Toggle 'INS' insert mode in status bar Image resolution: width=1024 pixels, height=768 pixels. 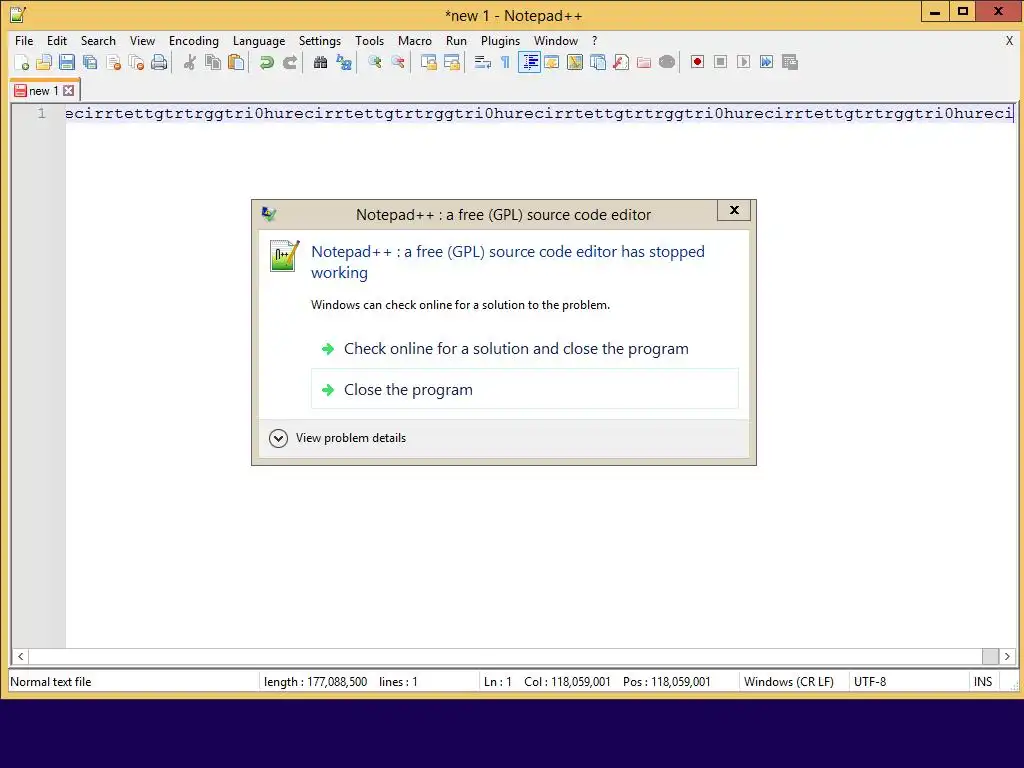tap(983, 682)
